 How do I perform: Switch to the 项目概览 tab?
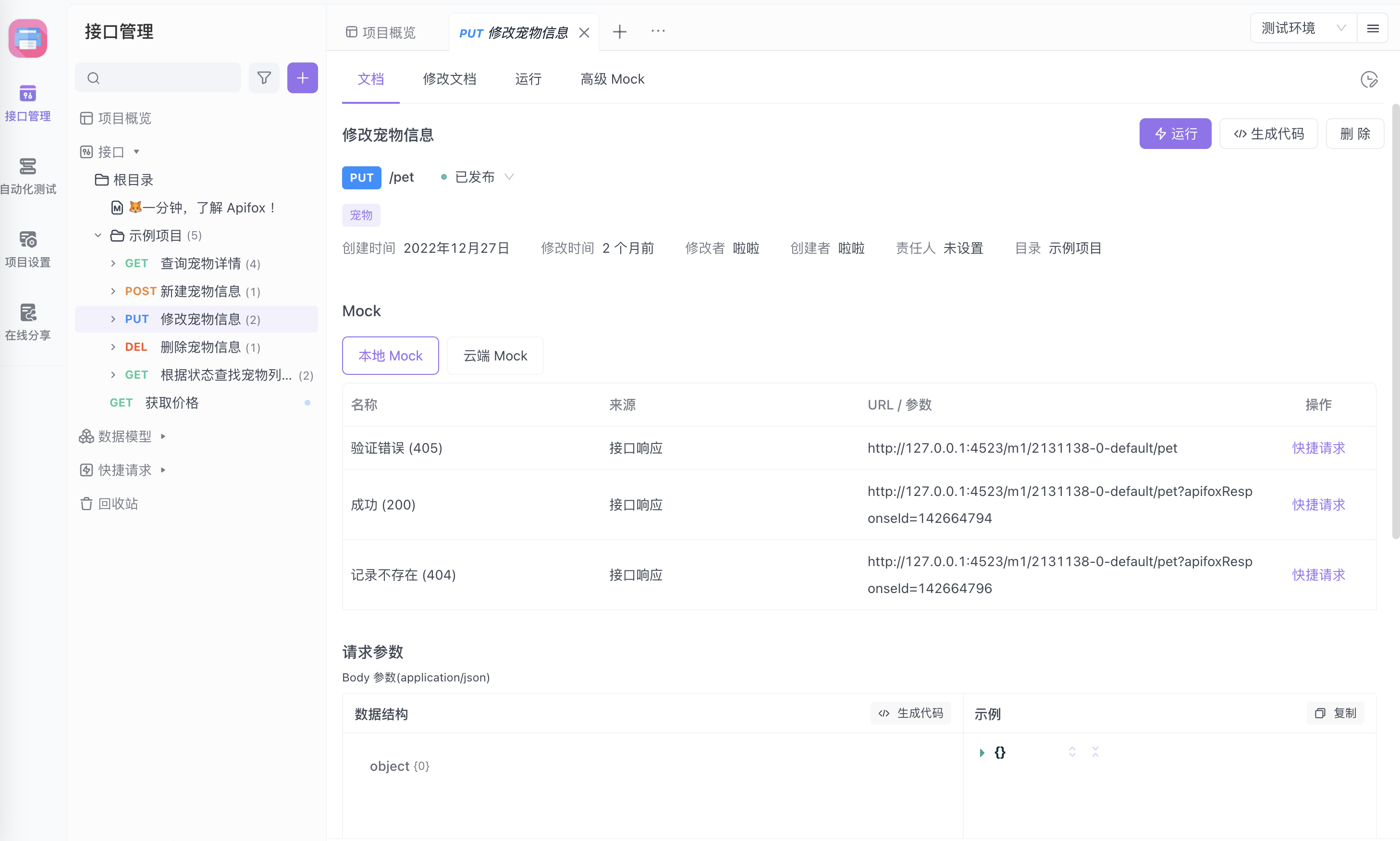(389, 32)
